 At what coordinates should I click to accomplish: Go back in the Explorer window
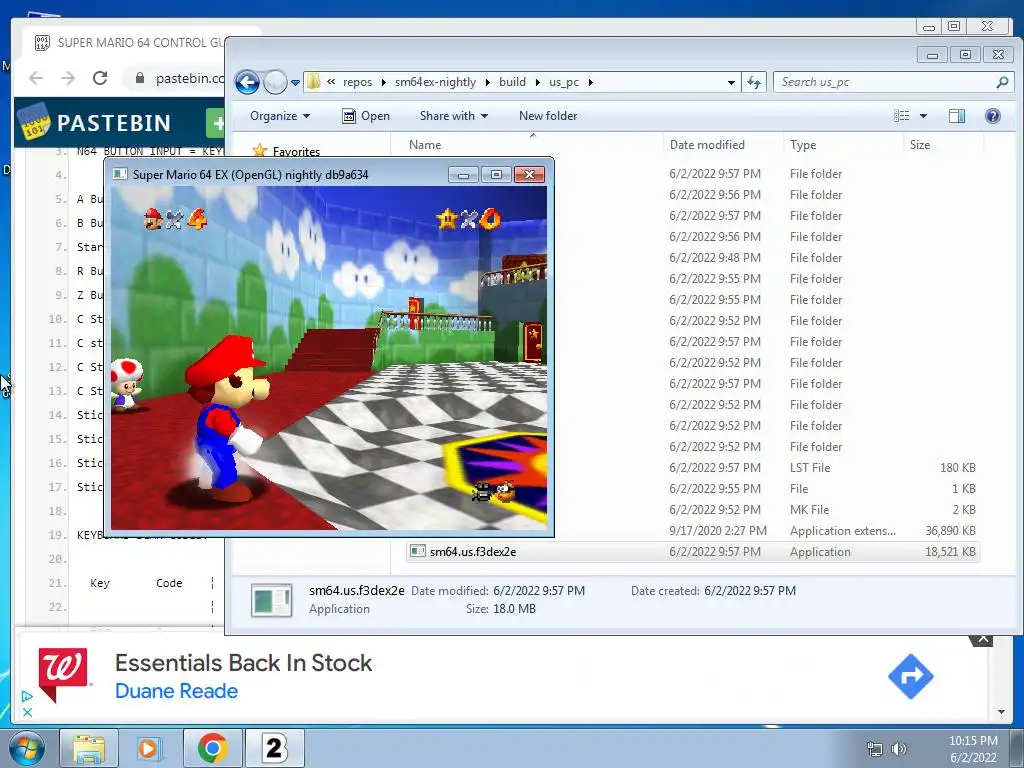[x=248, y=82]
